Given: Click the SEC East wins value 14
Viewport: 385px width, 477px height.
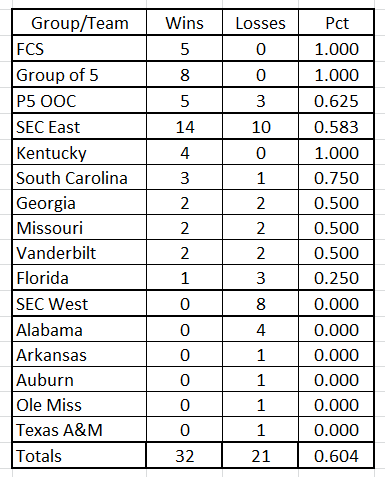Looking at the screenshot, I should [x=184, y=126].
